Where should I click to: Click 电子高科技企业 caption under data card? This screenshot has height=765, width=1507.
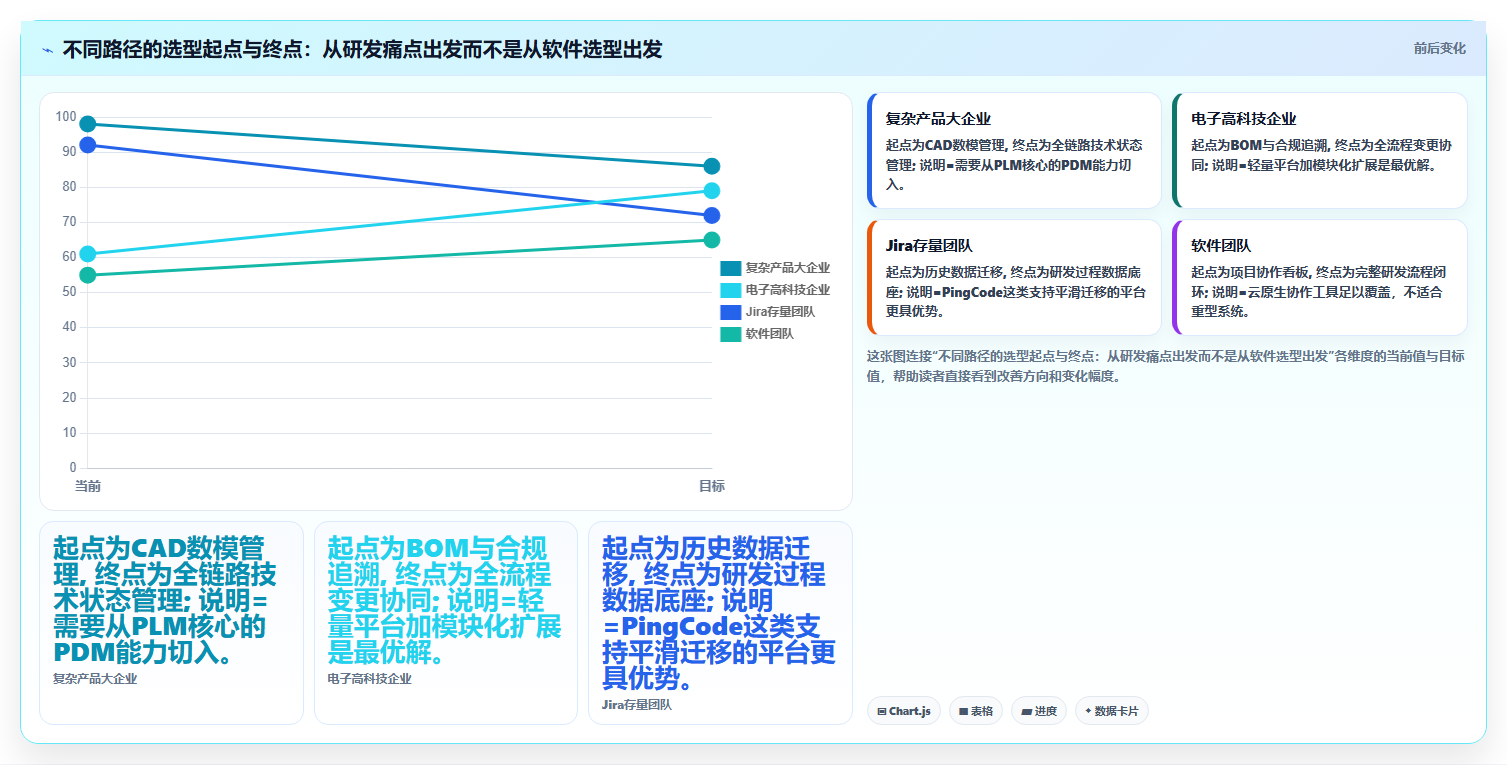tap(370, 679)
